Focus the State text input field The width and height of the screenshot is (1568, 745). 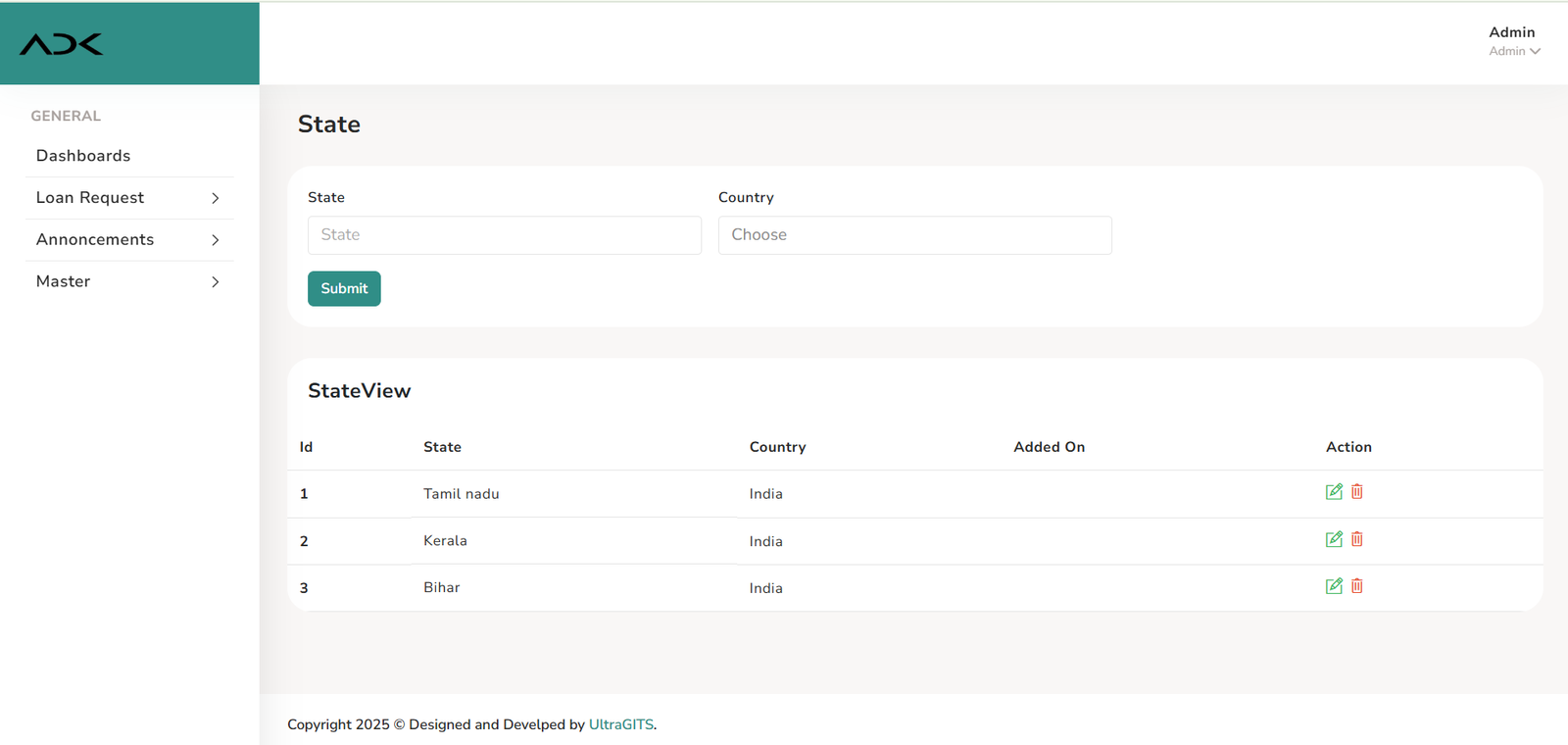[504, 235]
